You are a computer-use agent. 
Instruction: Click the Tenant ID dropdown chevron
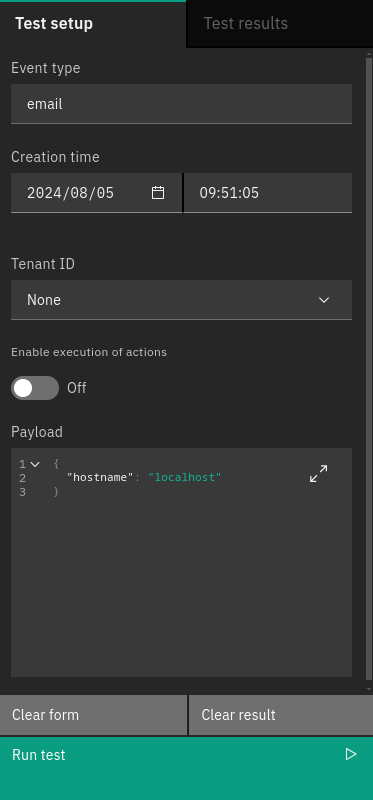[x=324, y=300]
